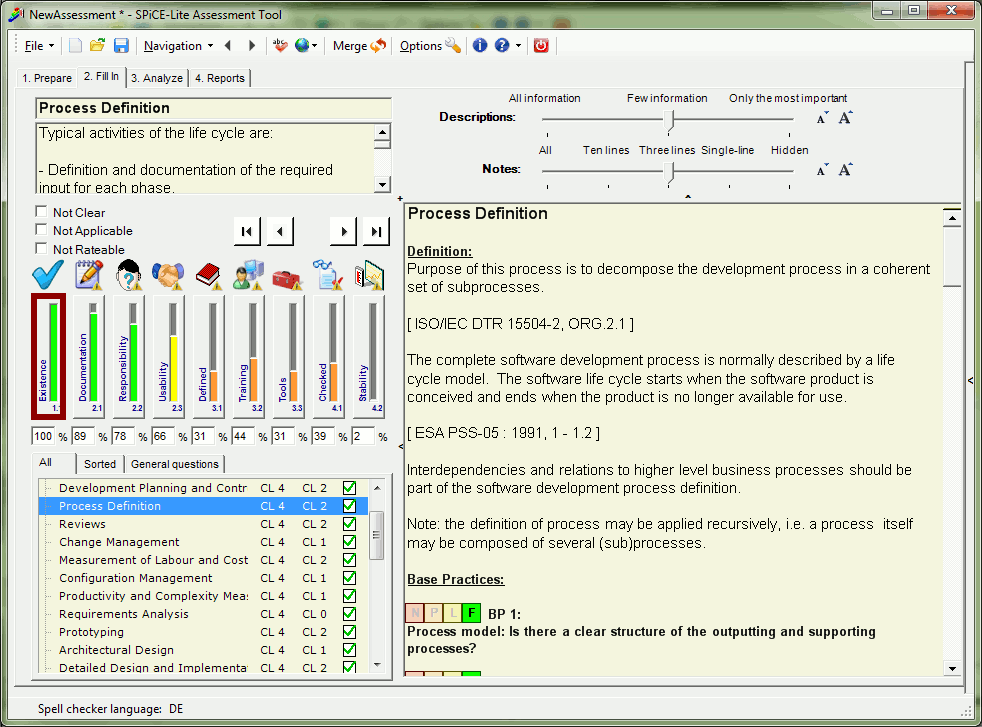982x727 pixels.
Task: Click the Open folder toolbar icon
Action: tap(97, 46)
